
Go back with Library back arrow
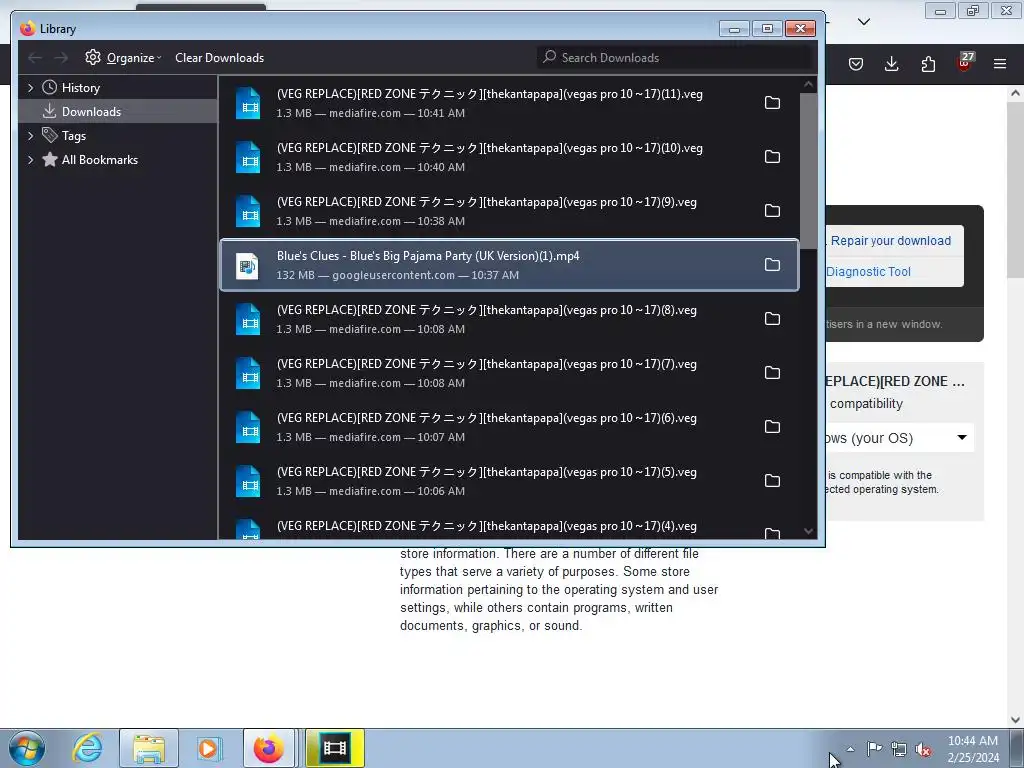pyautogui.click(x=35, y=58)
